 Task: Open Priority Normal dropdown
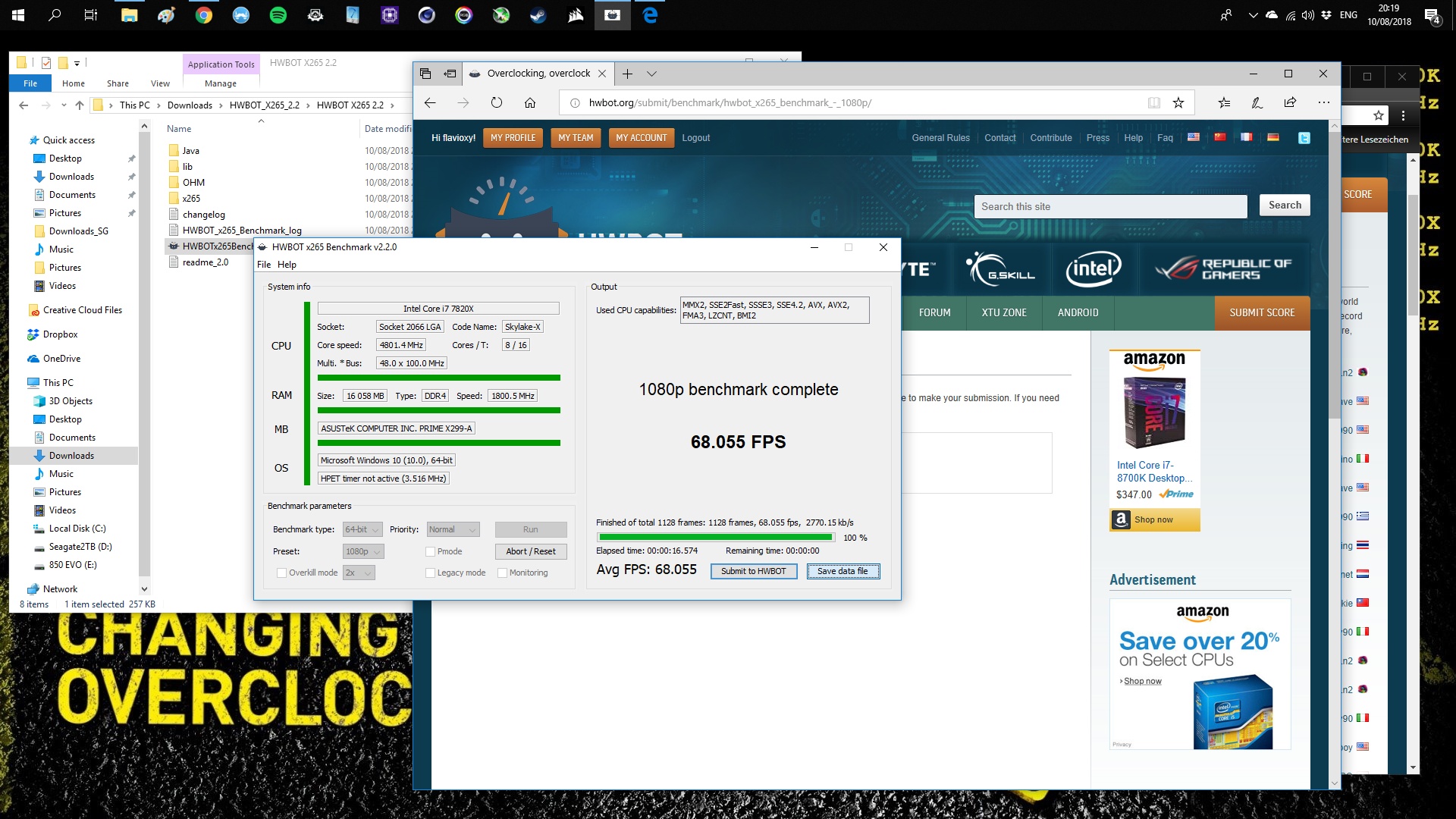(453, 529)
